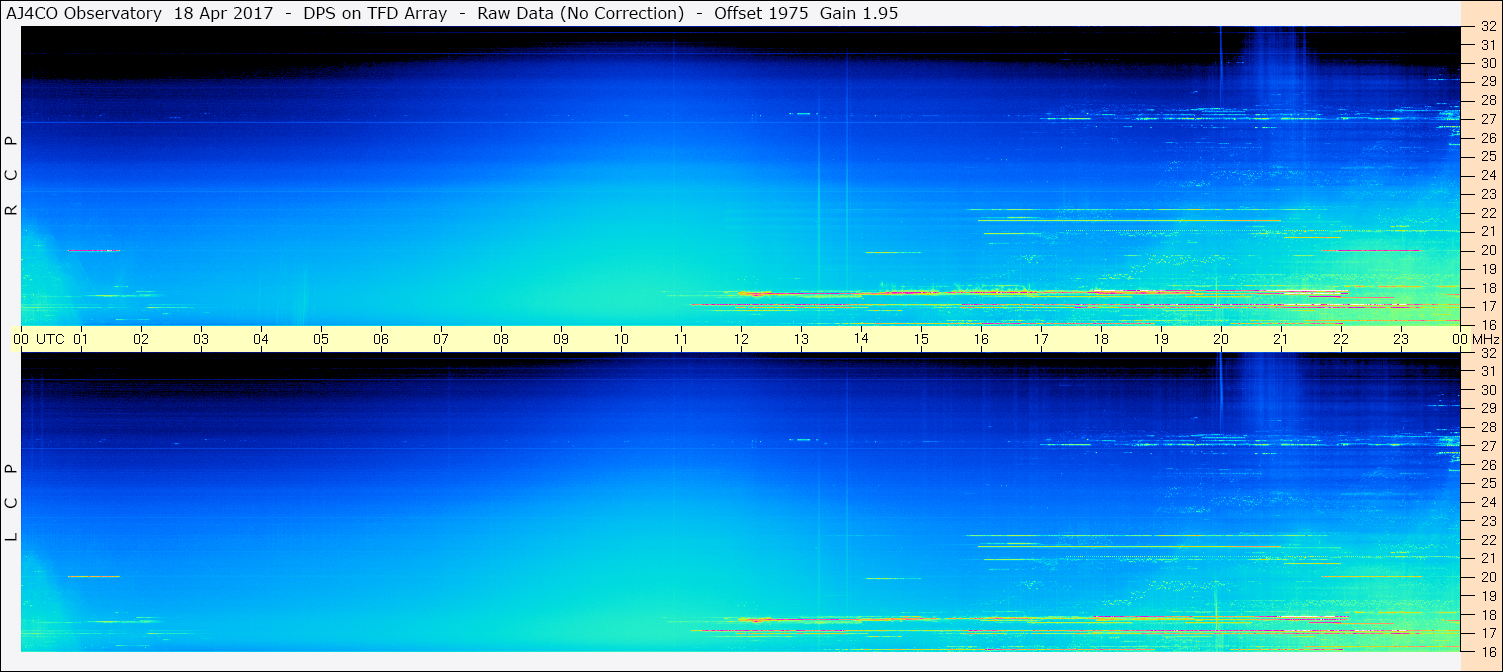This screenshot has height=672, width=1503.
Task: Select the Gain 1.95 value in header
Action: [x=858, y=13]
